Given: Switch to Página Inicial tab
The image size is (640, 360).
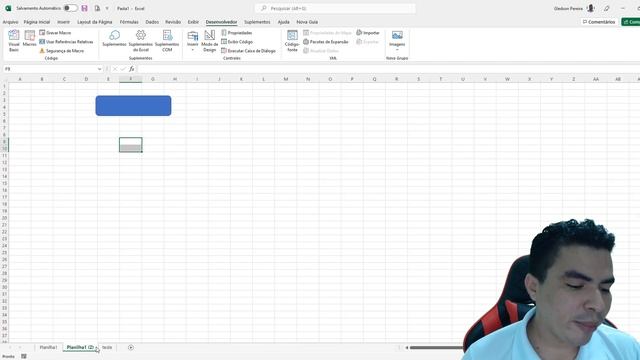Looking at the screenshot, I should click(37, 22).
